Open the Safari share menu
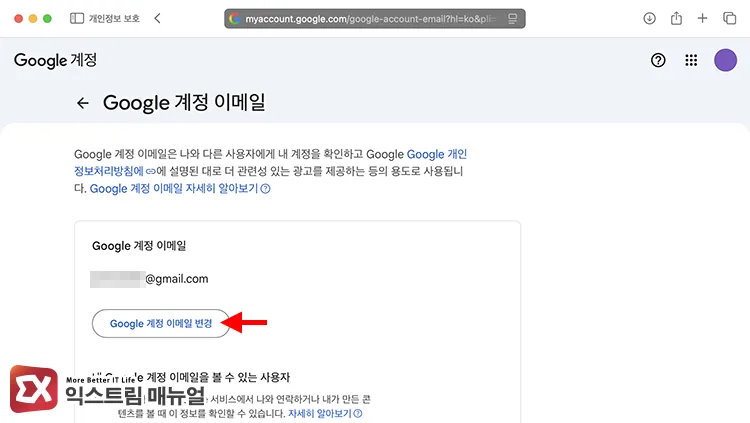Viewport: 750px width, 423px height. [x=676, y=18]
